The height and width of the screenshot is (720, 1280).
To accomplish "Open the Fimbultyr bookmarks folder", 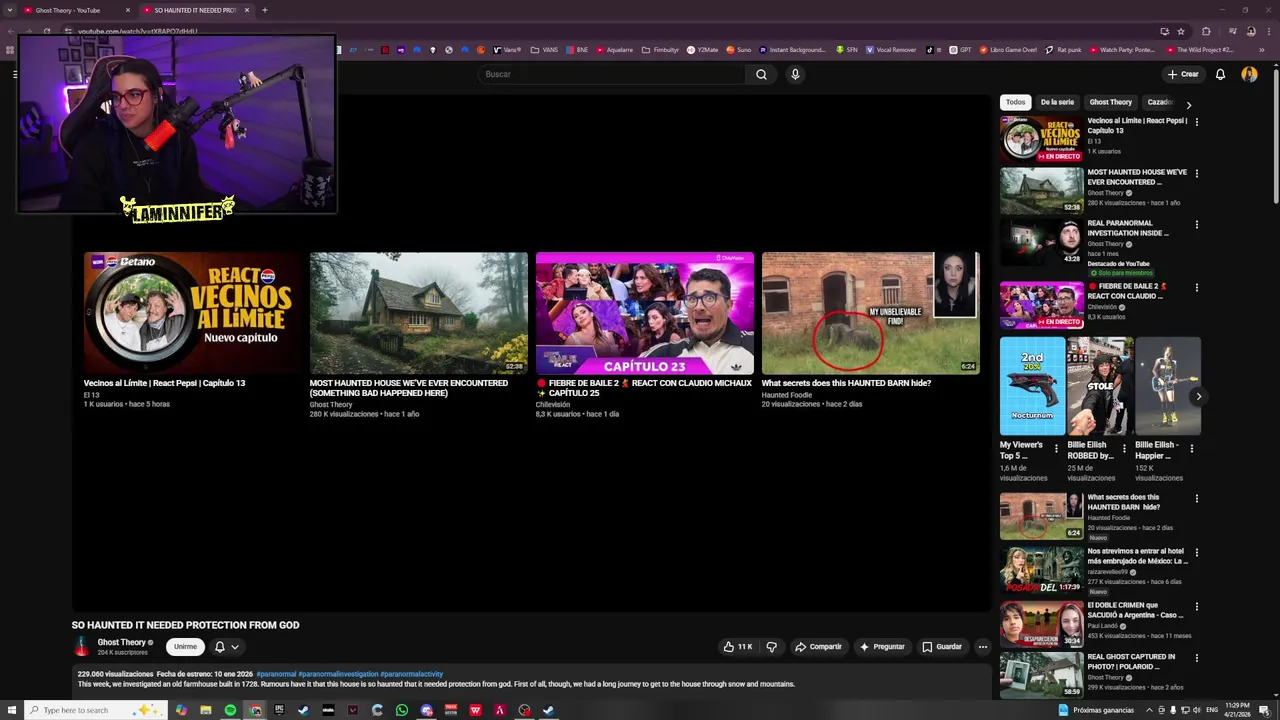I will [660, 50].
